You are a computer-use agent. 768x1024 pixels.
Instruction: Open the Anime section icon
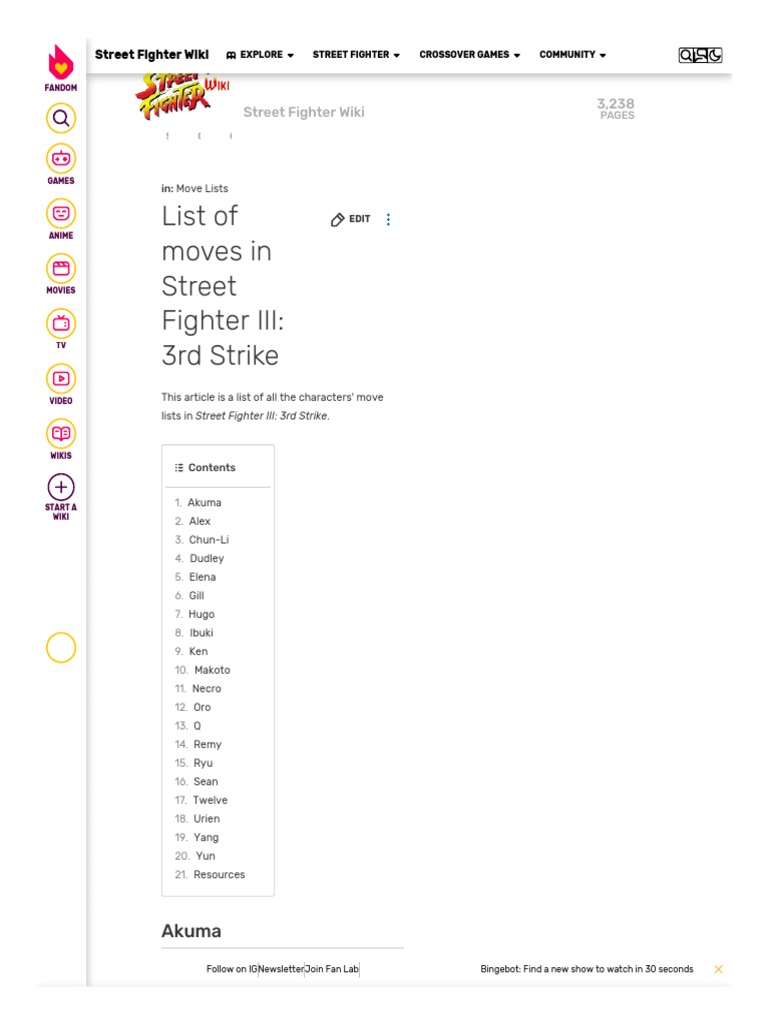click(x=61, y=214)
